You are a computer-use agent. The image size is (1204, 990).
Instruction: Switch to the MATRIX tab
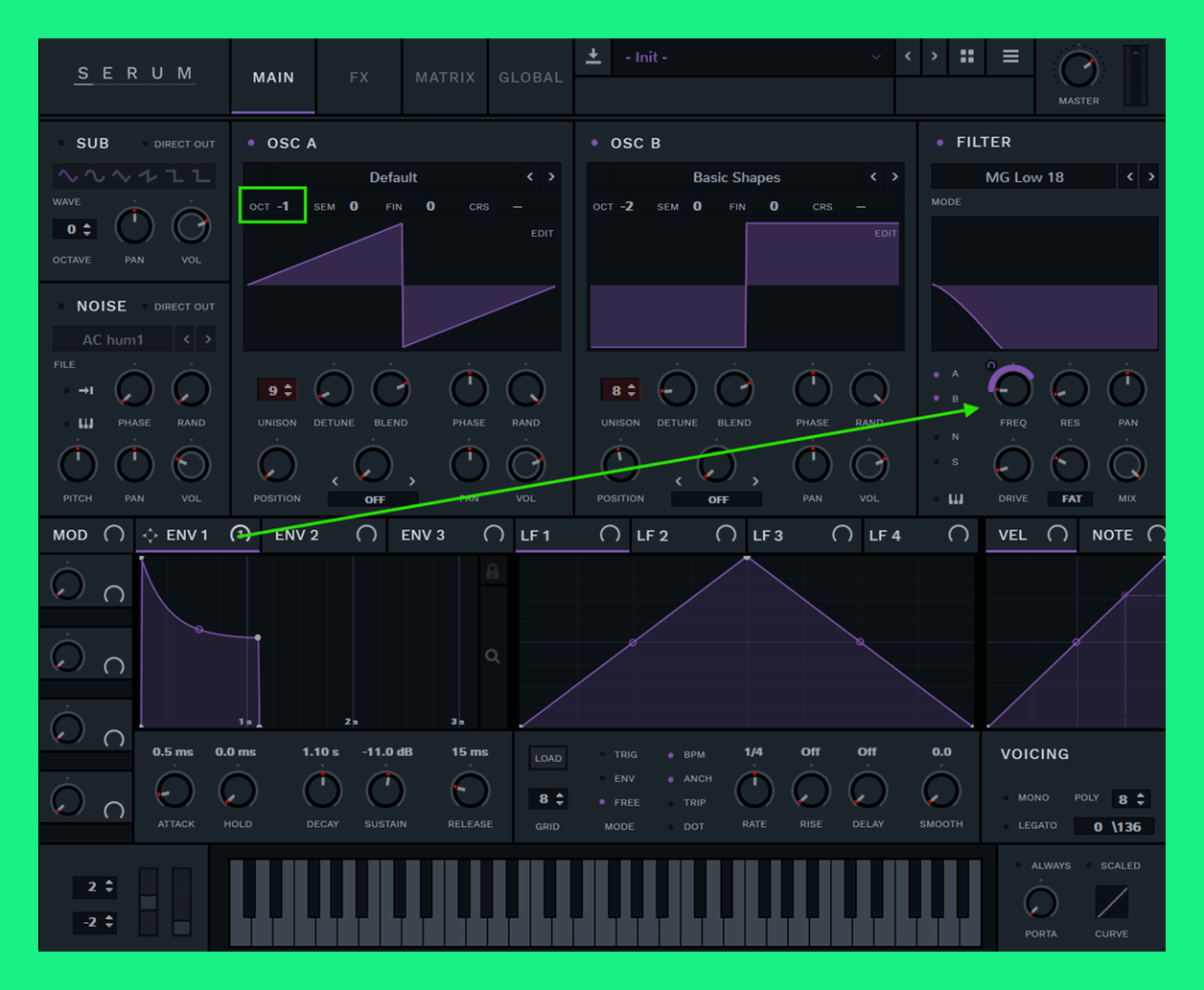point(445,78)
